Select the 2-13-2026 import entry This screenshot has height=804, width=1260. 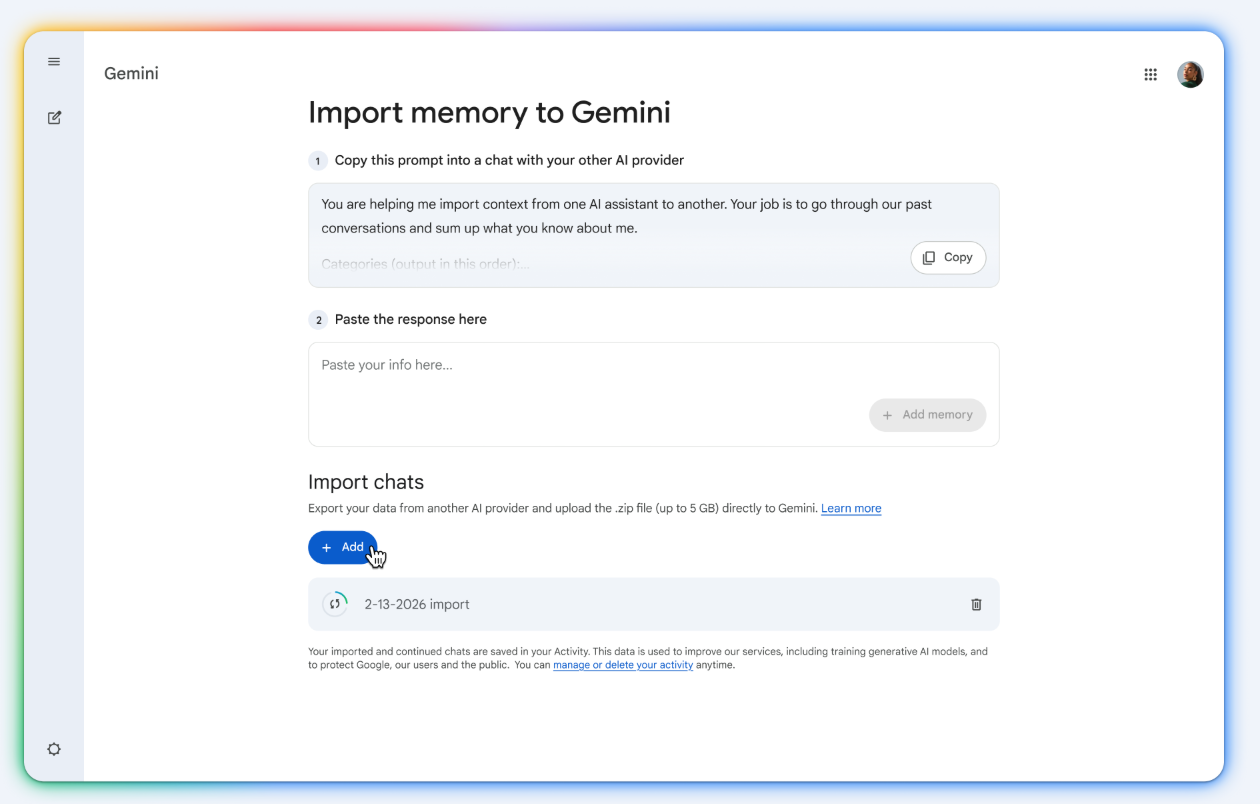[417, 604]
